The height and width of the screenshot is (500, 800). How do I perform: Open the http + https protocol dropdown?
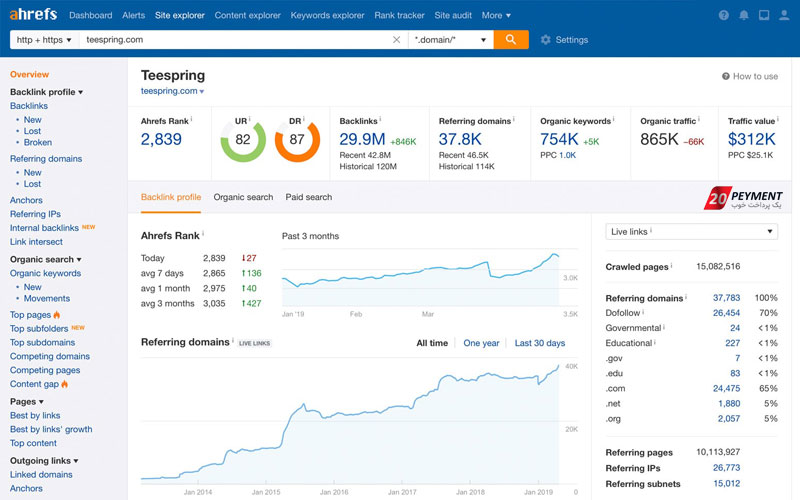[44, 40]
